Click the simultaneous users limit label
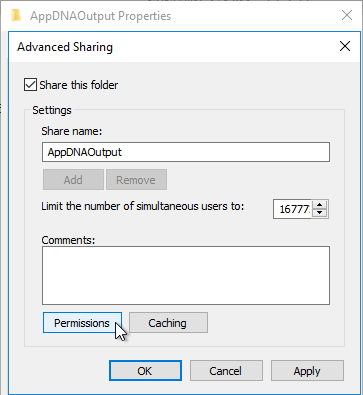363x395 pixels. (143, 206)
